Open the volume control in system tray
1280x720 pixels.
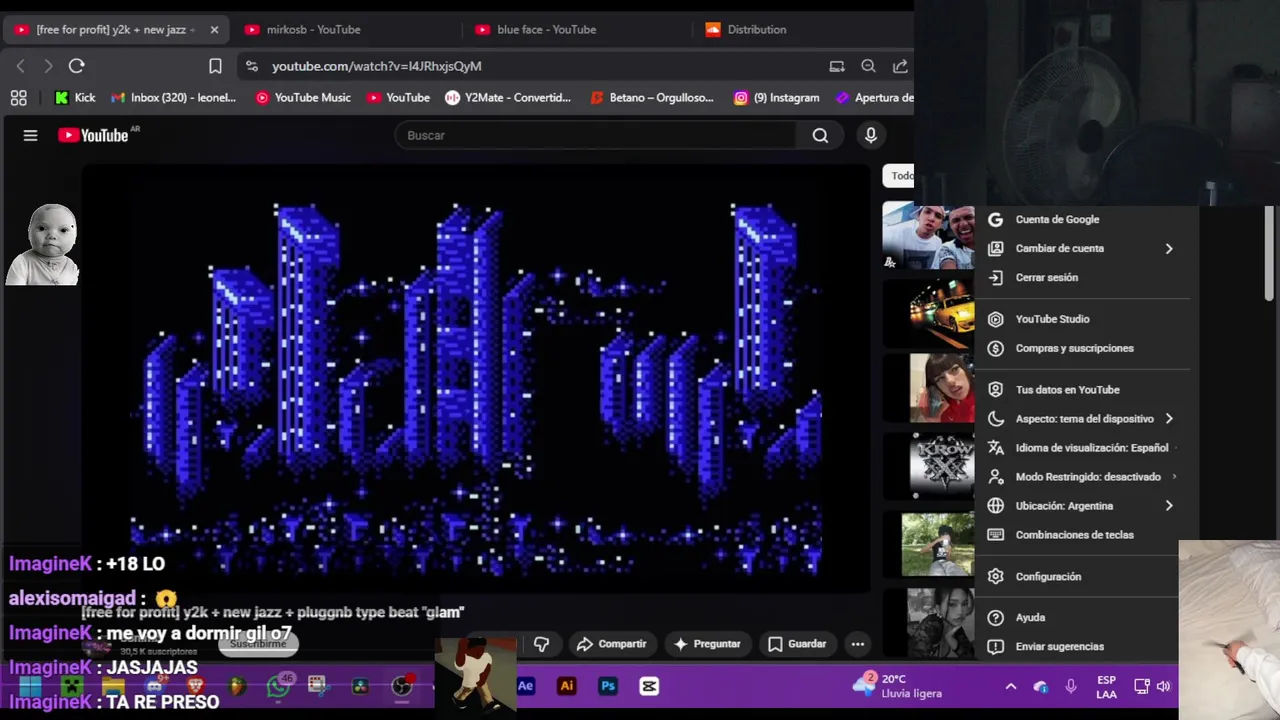pyautogui.click(x=1163, y=686)
